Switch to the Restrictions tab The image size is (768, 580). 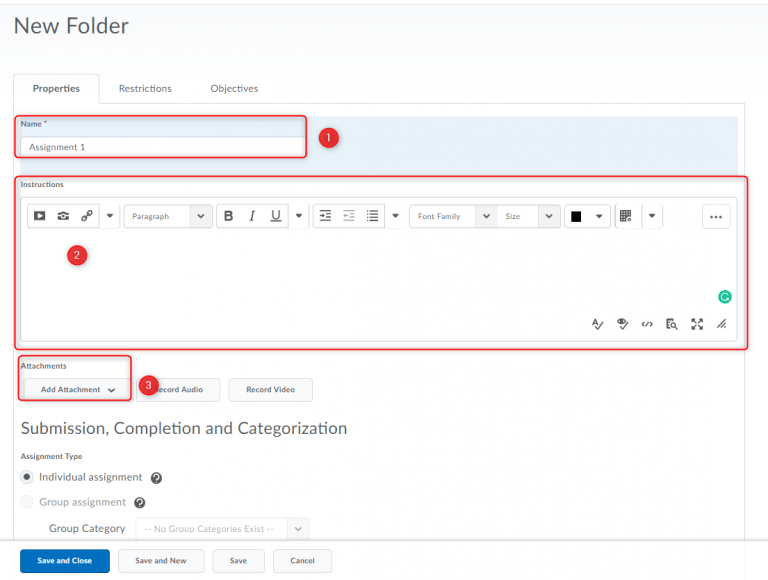145,89
